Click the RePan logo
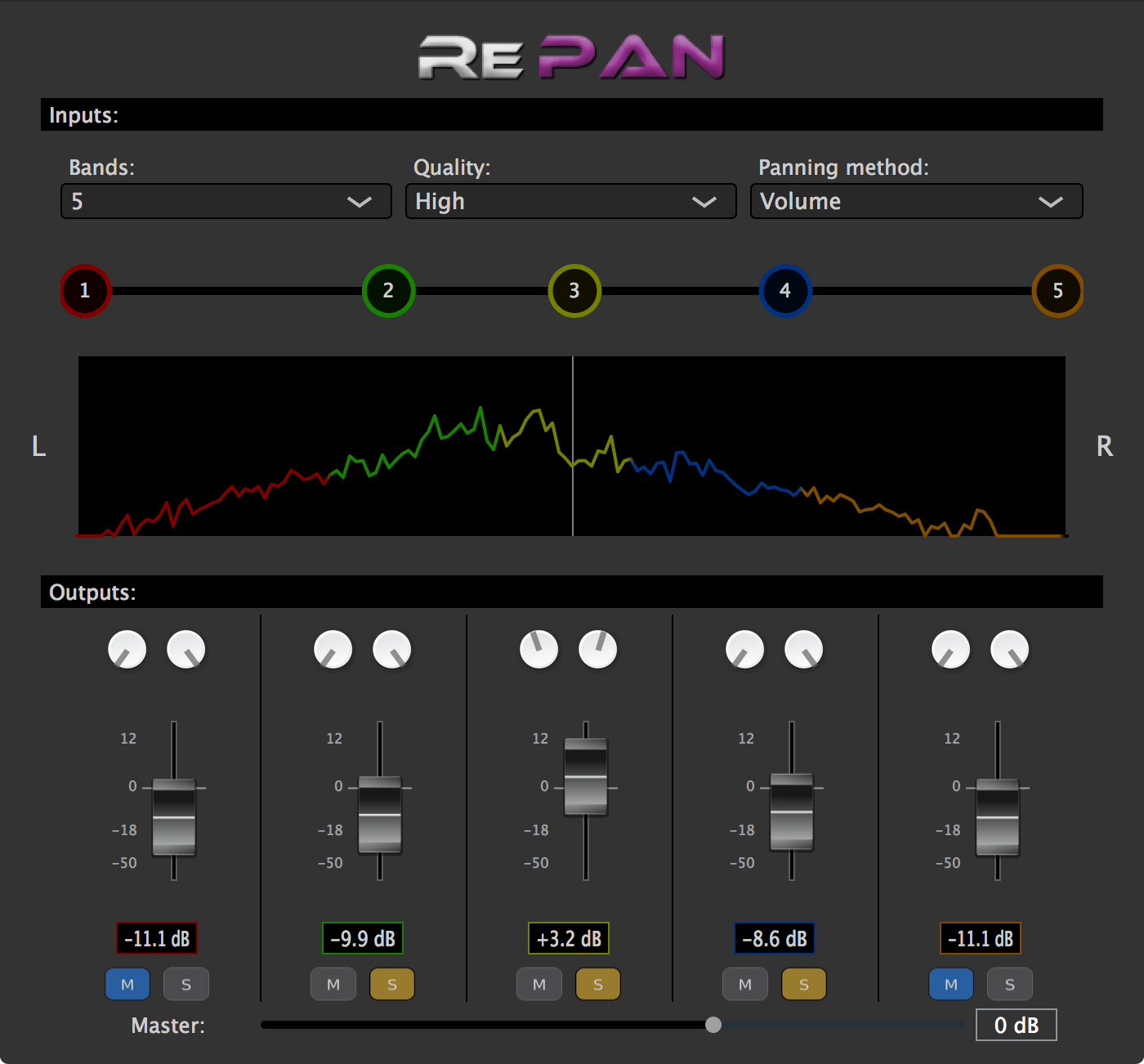The height and width of the screenshot is (1064, 1144). click(x=572, y=57)
